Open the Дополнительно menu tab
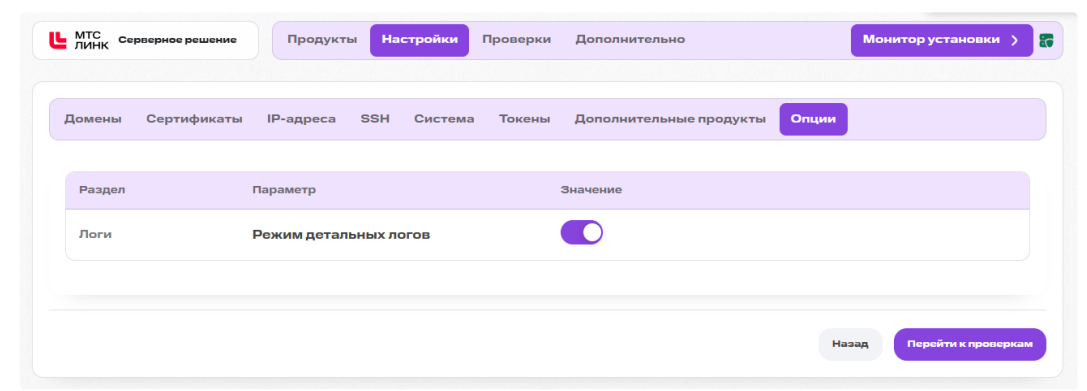Image resolution: width=1087 pixels, height=391 pixels. (x=630, y=40)
